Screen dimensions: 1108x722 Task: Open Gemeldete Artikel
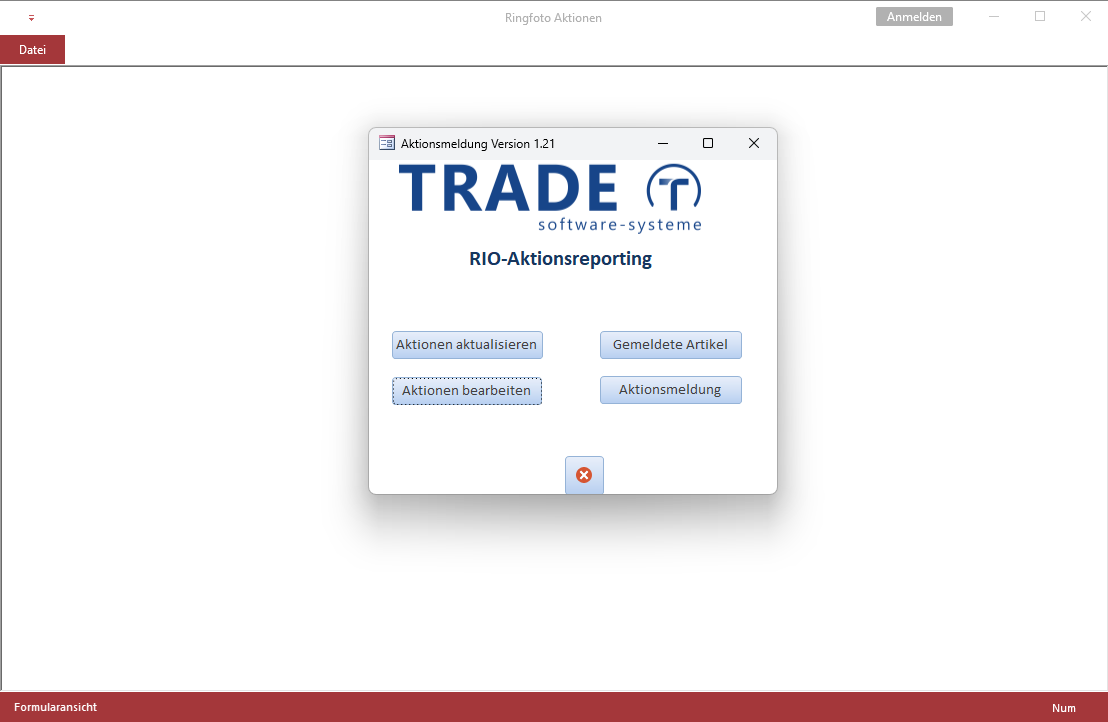pos(671,345)
